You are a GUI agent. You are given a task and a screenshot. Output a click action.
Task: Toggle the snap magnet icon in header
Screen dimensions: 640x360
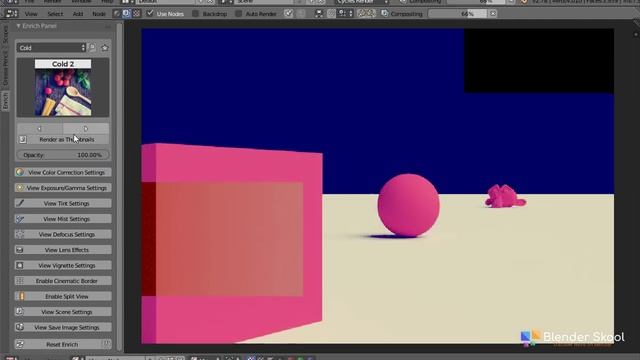pos(331,13)
